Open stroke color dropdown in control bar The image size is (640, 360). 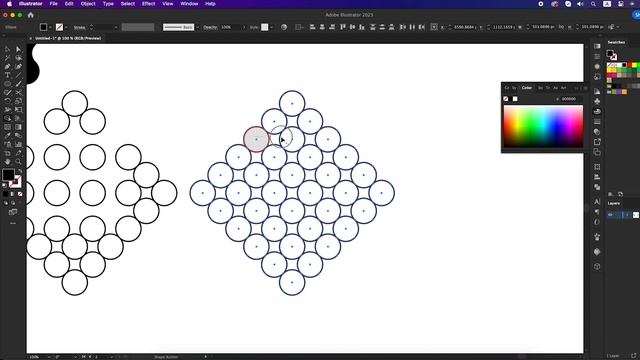[x=66, y=27]
